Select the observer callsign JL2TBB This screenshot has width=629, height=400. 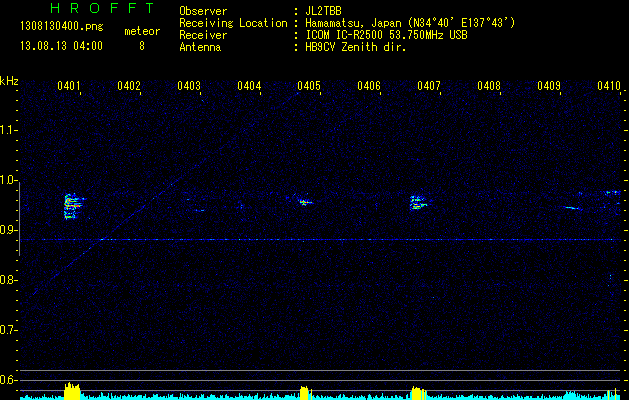324,11
